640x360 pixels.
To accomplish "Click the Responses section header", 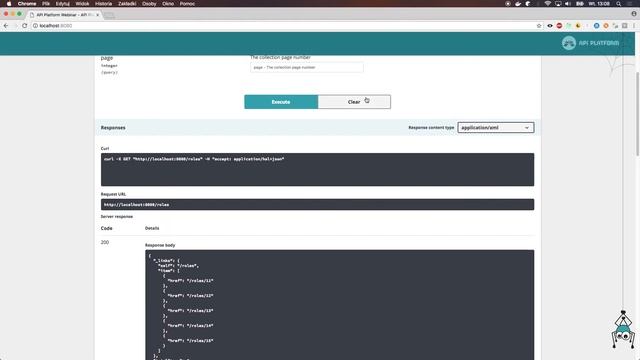I will (113, 127).
